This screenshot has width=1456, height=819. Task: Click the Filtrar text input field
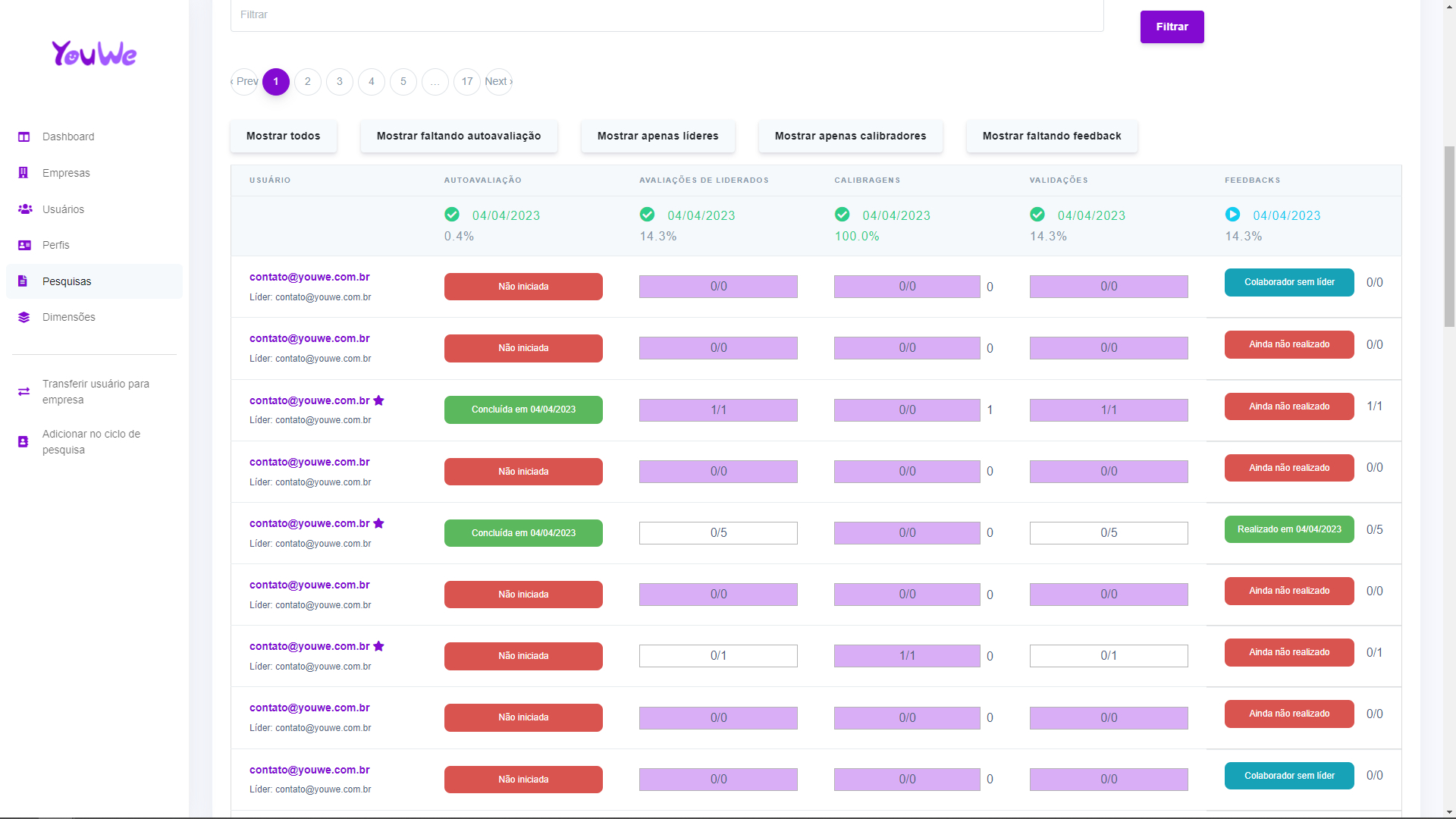[667, 15]
